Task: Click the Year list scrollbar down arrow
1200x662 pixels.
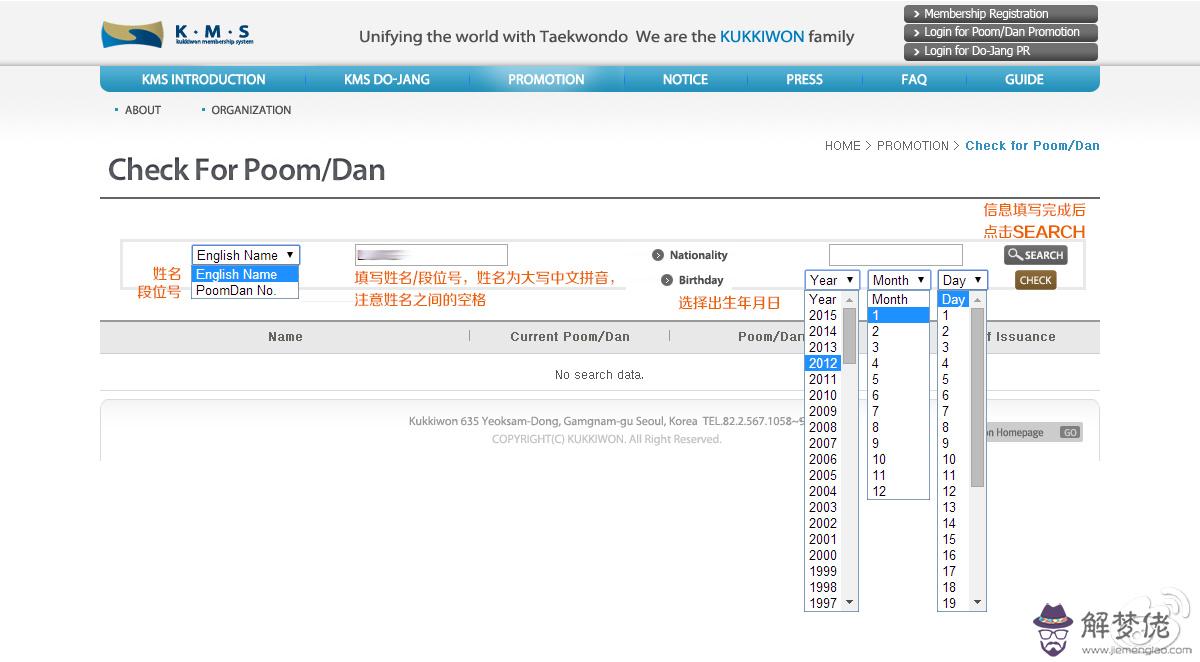Action: click(x=850, y=602)
